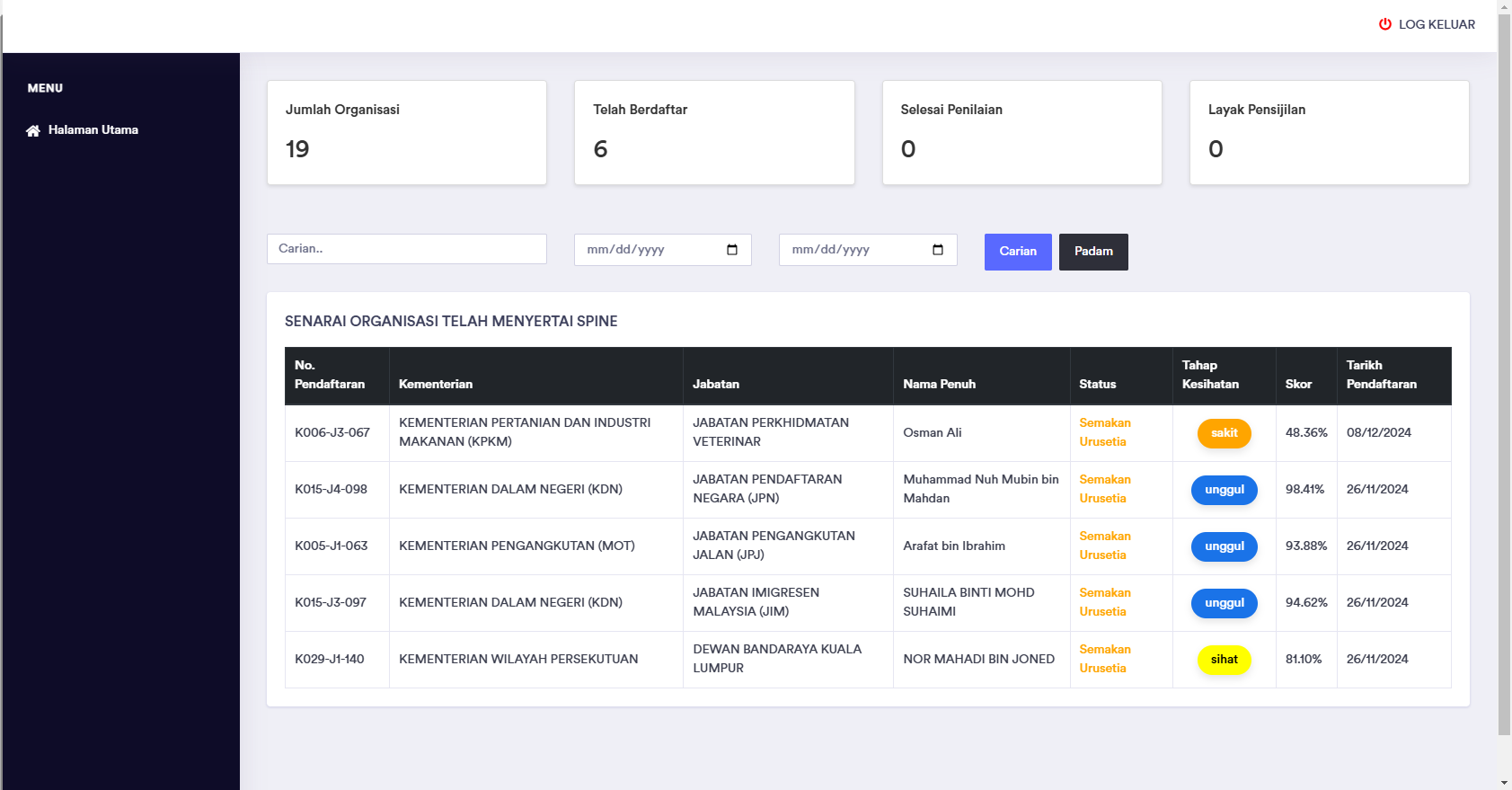Click the yellow 'sihat' health badge
Screen dimensions: 1512x790
coord(1224,660)
